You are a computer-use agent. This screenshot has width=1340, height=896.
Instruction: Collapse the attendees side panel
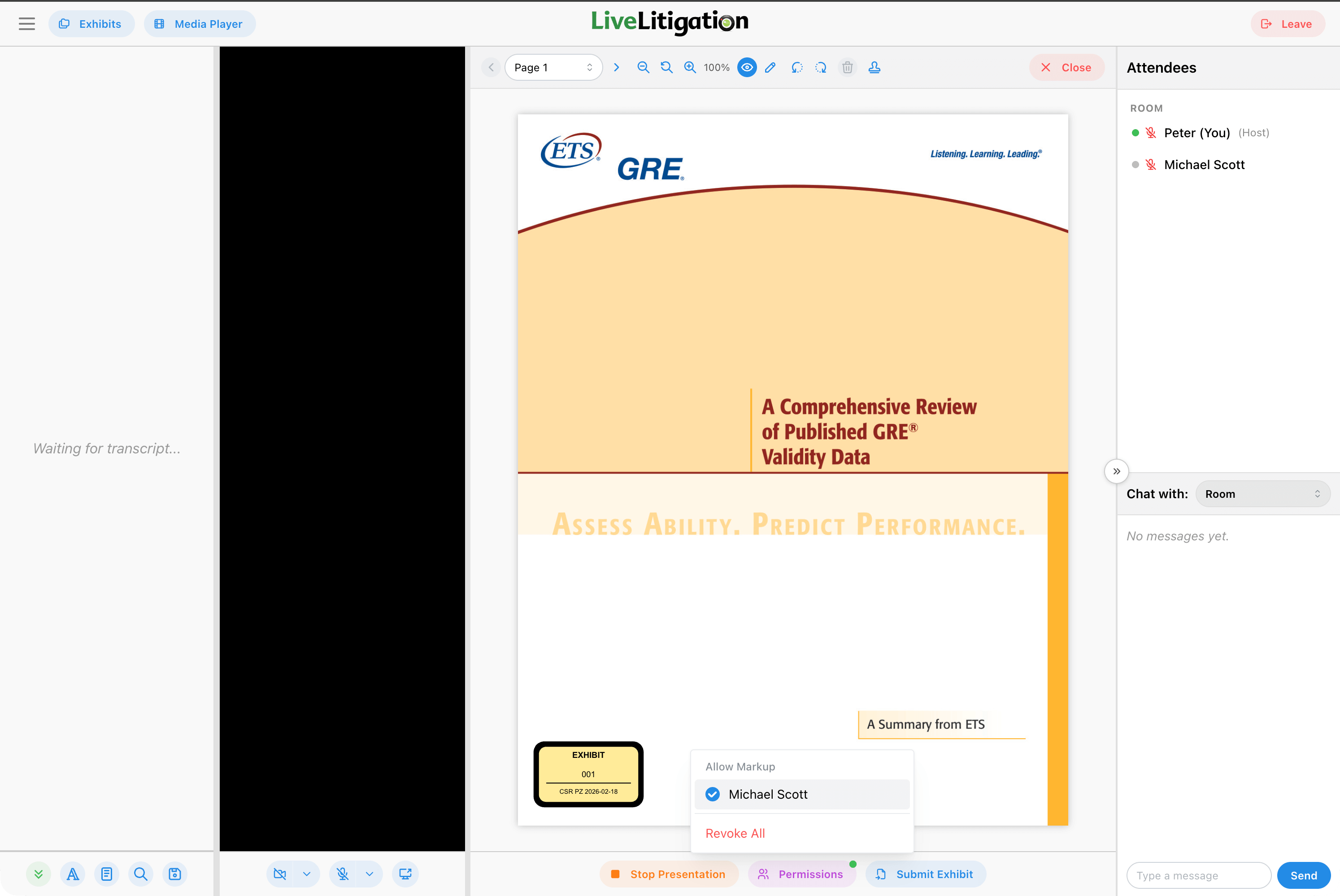pyautogui.click(x=1116, y=471)
